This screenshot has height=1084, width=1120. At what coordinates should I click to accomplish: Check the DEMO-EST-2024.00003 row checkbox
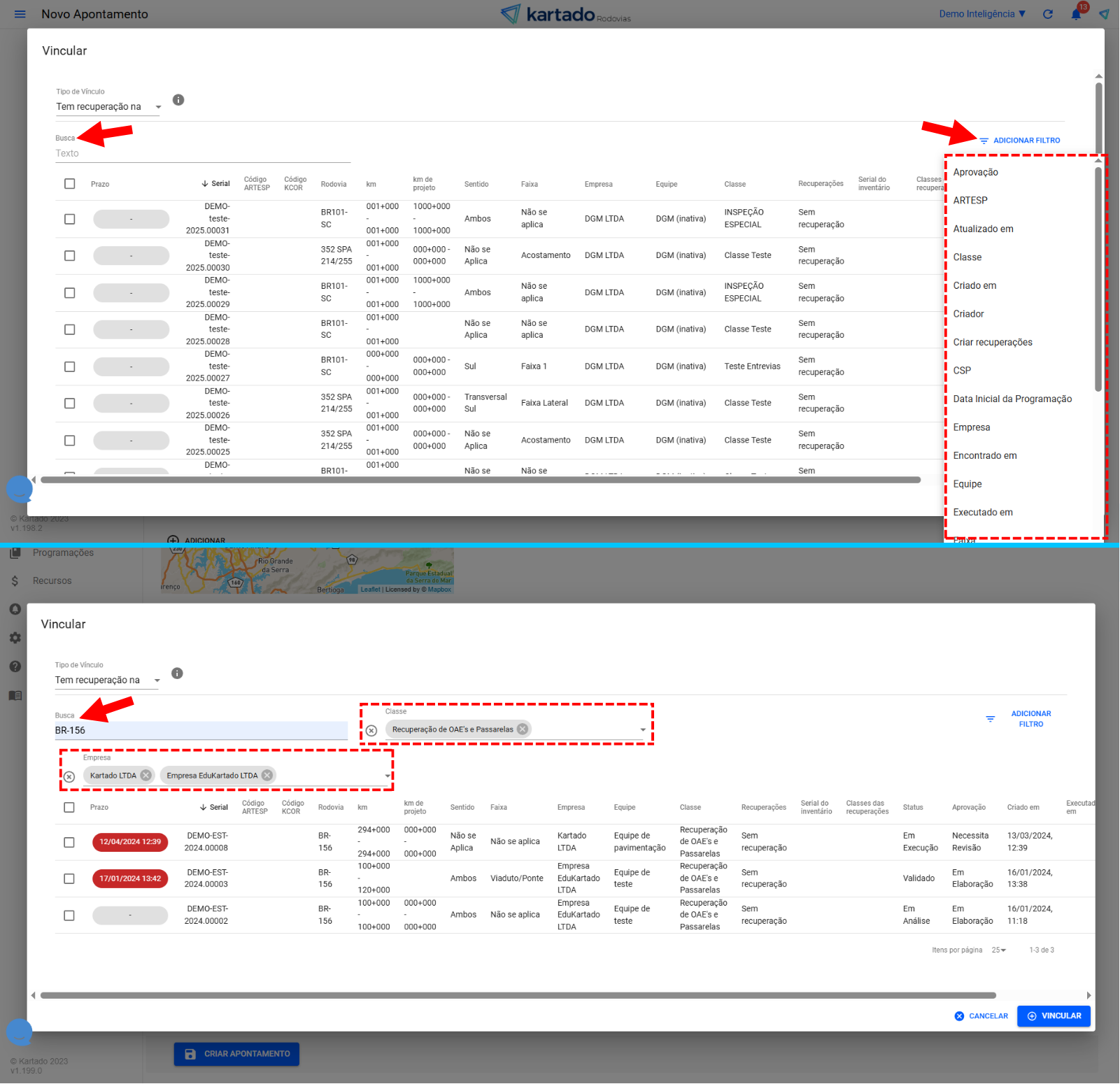(69, 878)
